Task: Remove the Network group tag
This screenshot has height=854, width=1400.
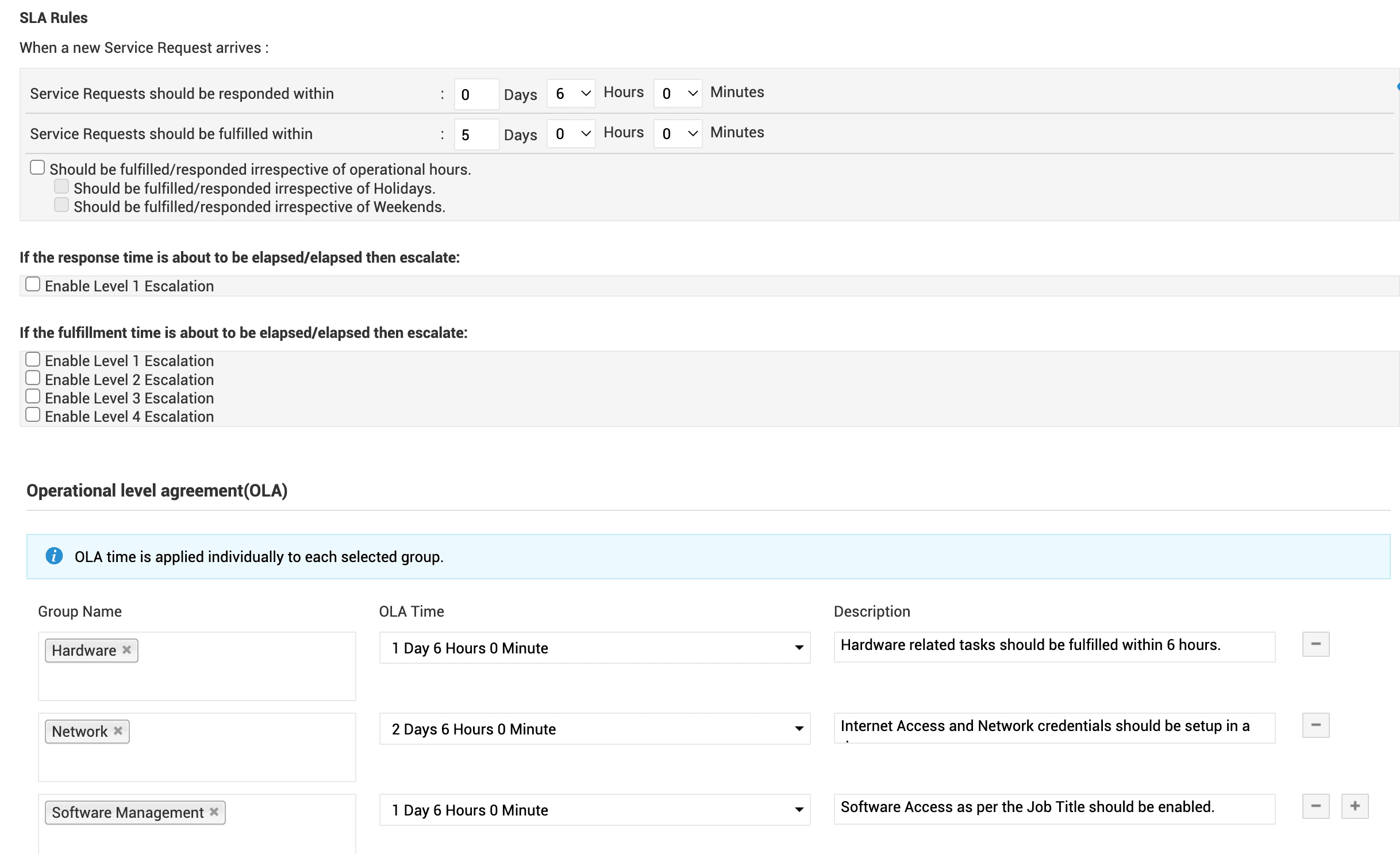Action: click(118, 730)
